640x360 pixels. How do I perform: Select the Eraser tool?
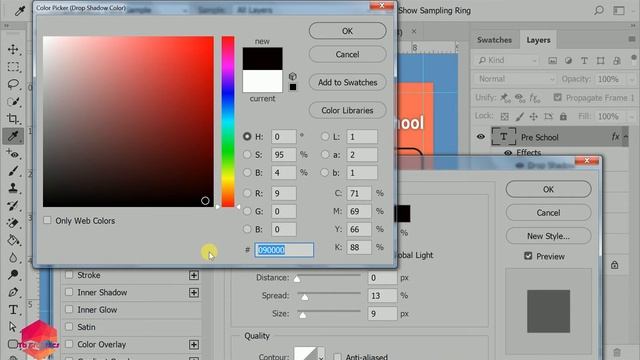tap(13, 223)
